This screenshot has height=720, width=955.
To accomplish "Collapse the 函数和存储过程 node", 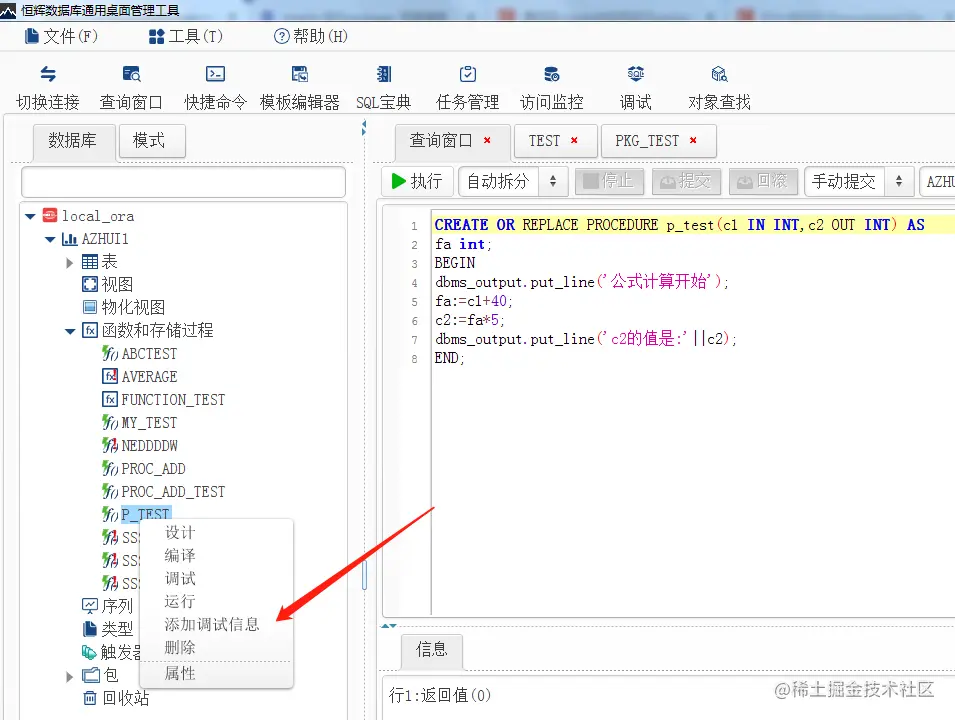I will click(x=70, y=331).
